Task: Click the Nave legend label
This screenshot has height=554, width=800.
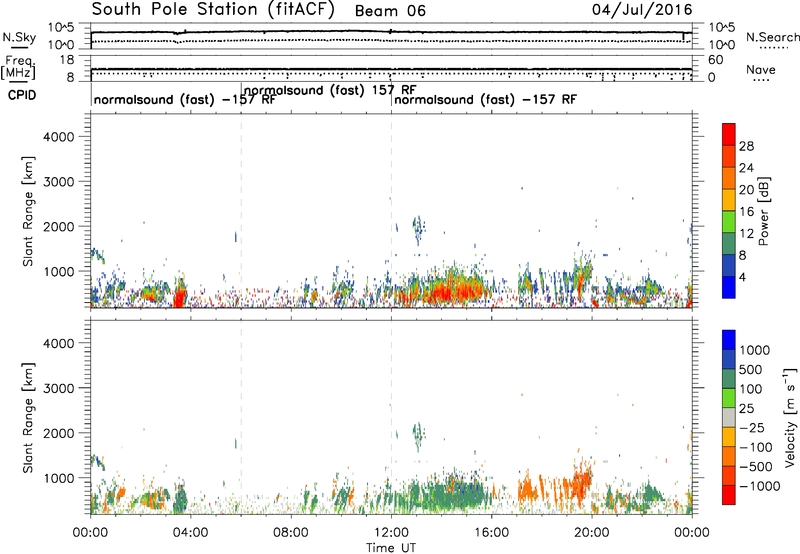Action: [x=760, y=69]
